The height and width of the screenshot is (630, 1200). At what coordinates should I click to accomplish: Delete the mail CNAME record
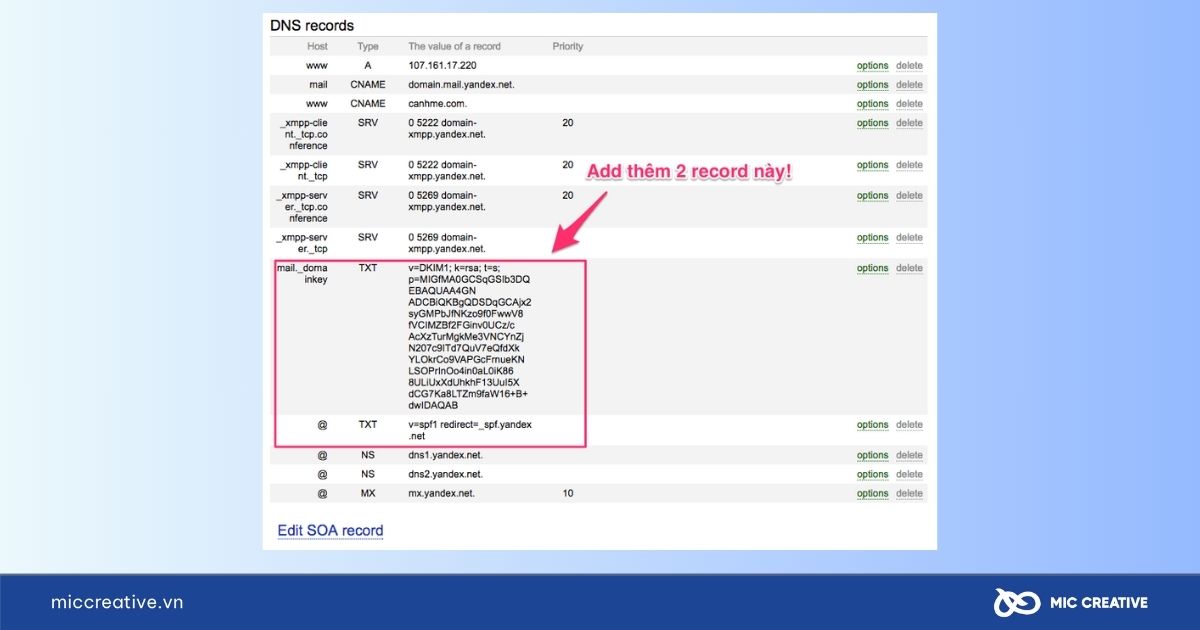909,85
